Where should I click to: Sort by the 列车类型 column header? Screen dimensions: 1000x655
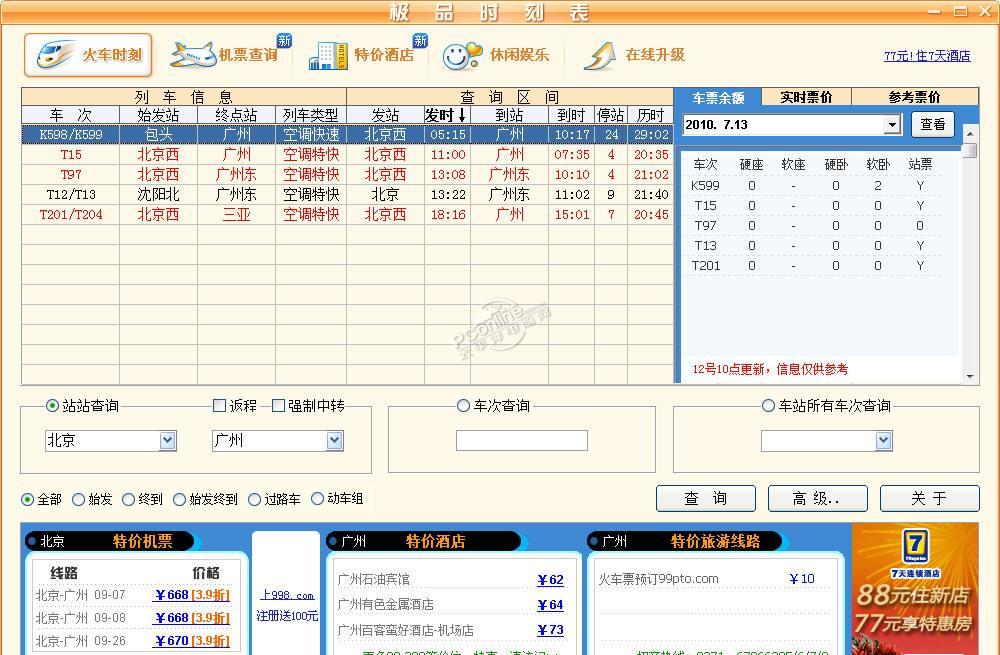pos(311,115)
